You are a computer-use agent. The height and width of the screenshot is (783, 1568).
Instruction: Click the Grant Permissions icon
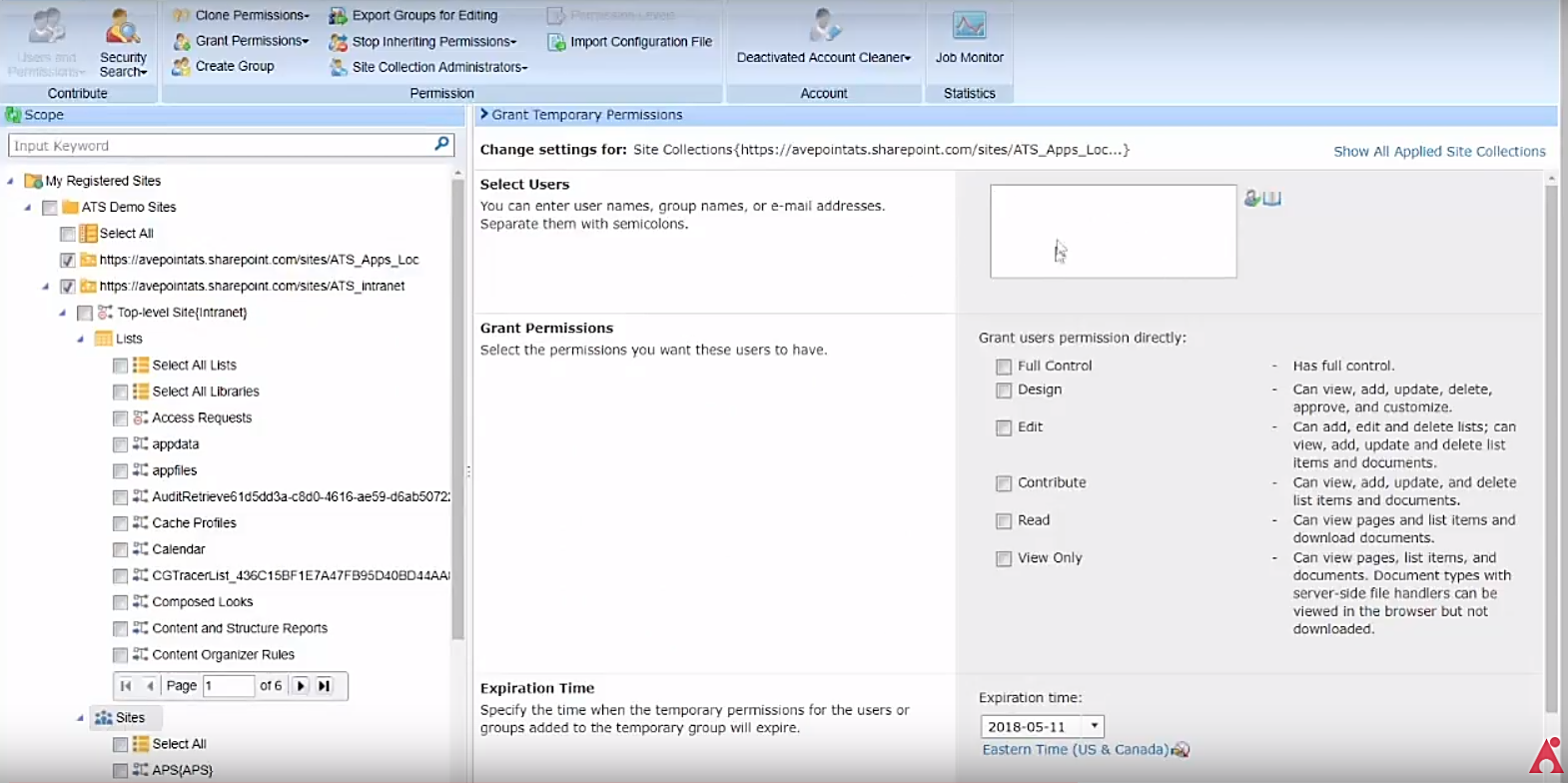click(x=181, y=41)
